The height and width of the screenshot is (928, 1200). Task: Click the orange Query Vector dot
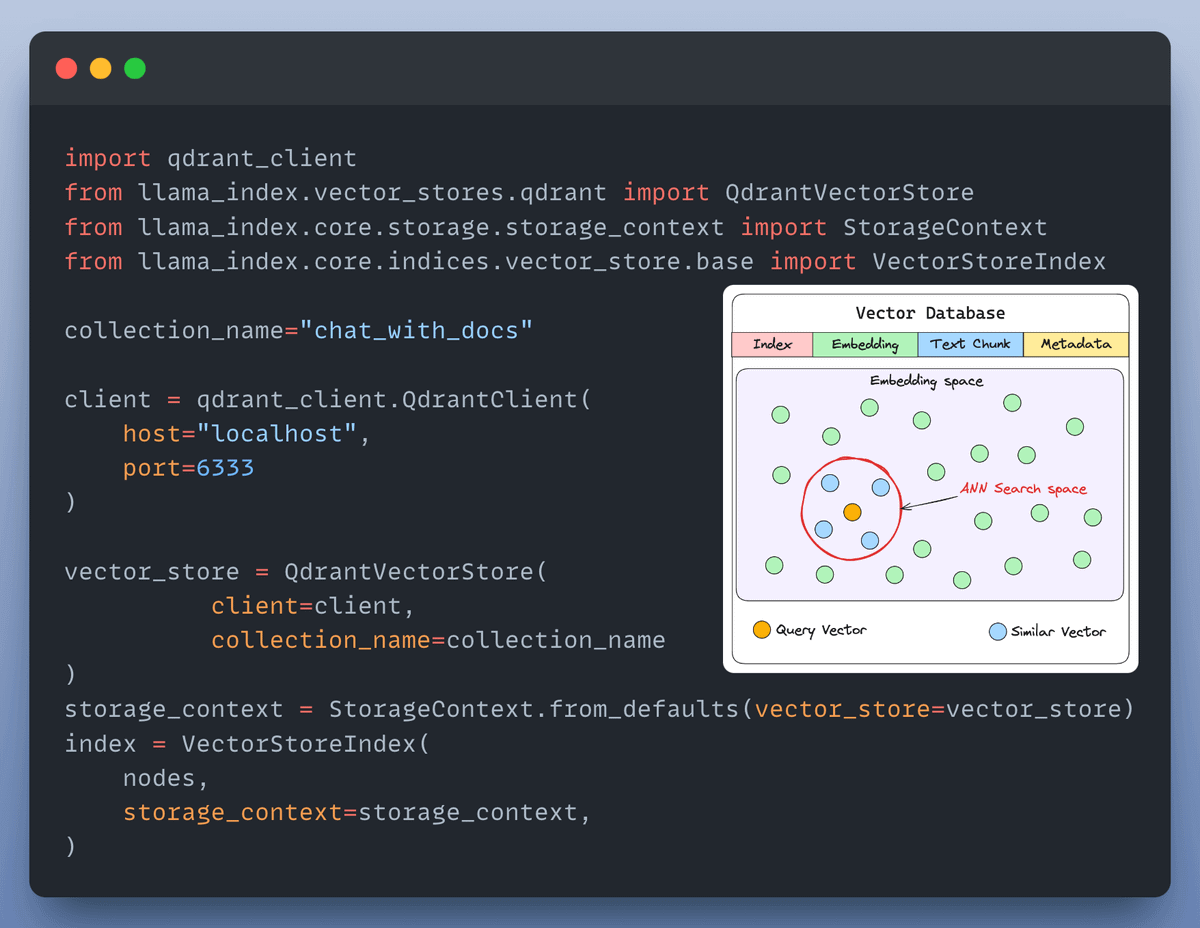pos(851,511)
